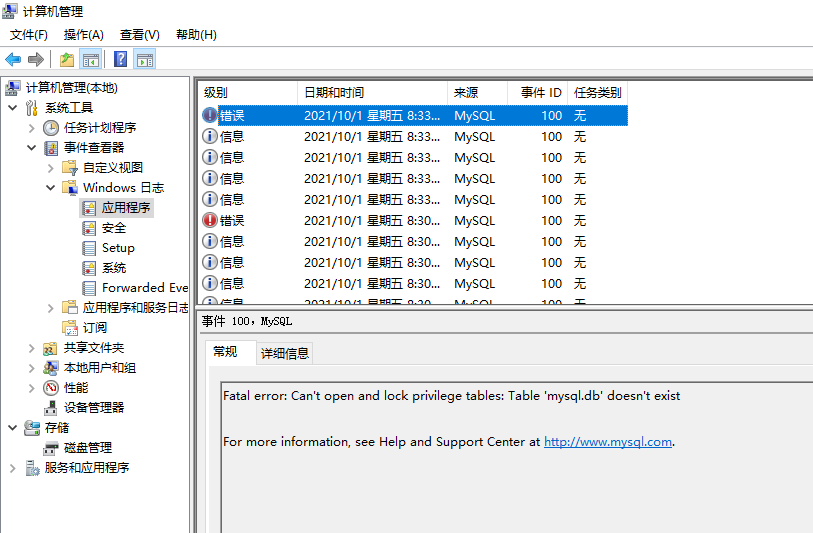Click the 性能 performance icon
Image resolution: width=813 pixels, height=533 pixels.
point(51,388)
